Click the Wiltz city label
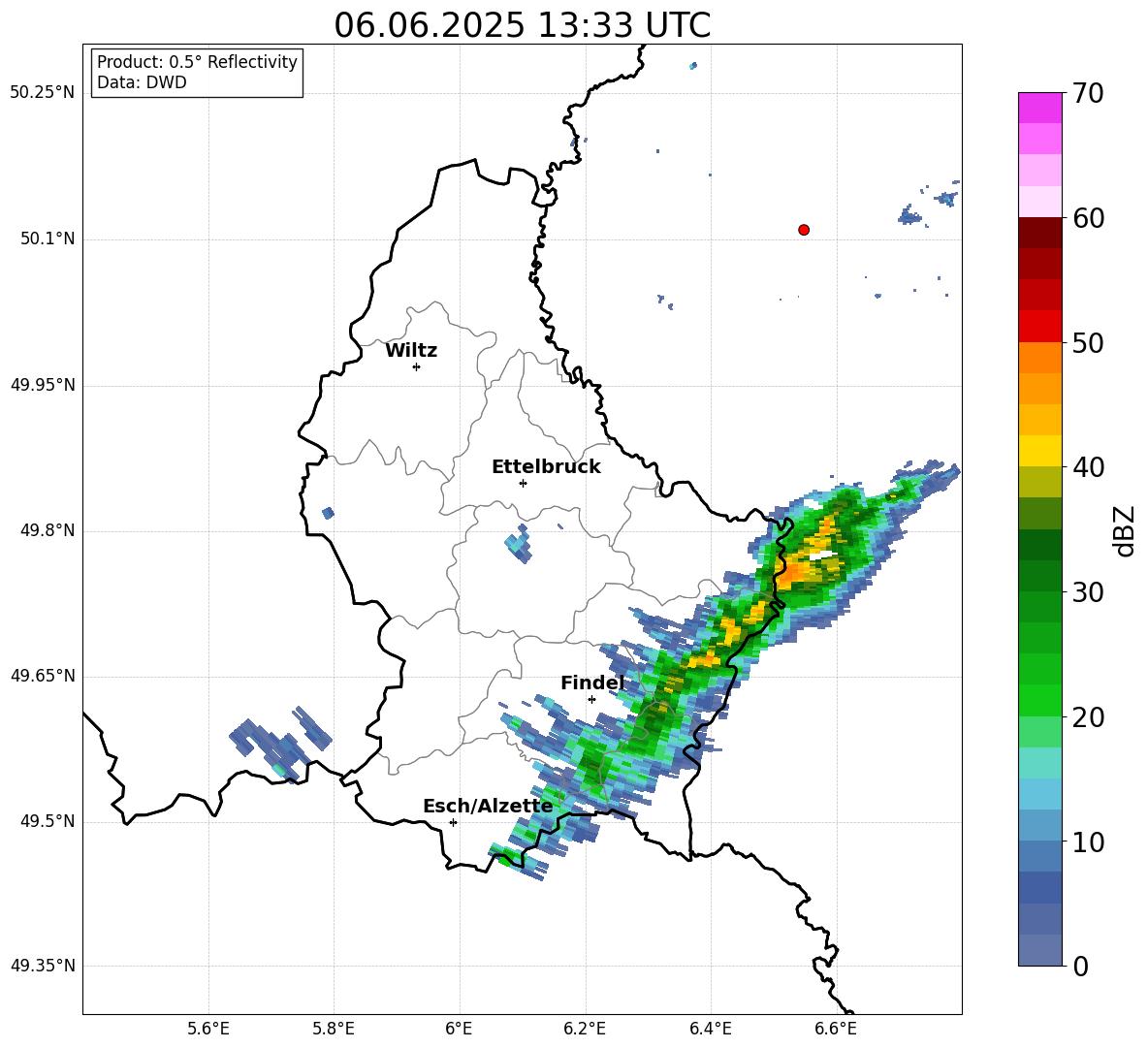 pyautogui.click(x=411, y=351)
